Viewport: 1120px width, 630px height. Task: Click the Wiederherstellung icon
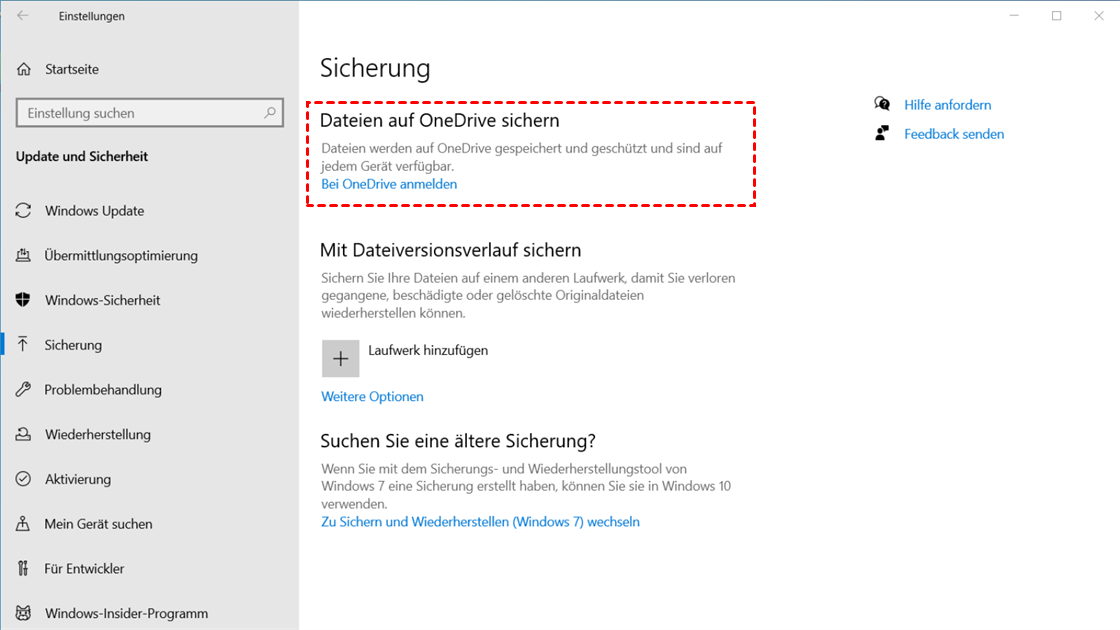pyautogui.click(x=24, y=434)
